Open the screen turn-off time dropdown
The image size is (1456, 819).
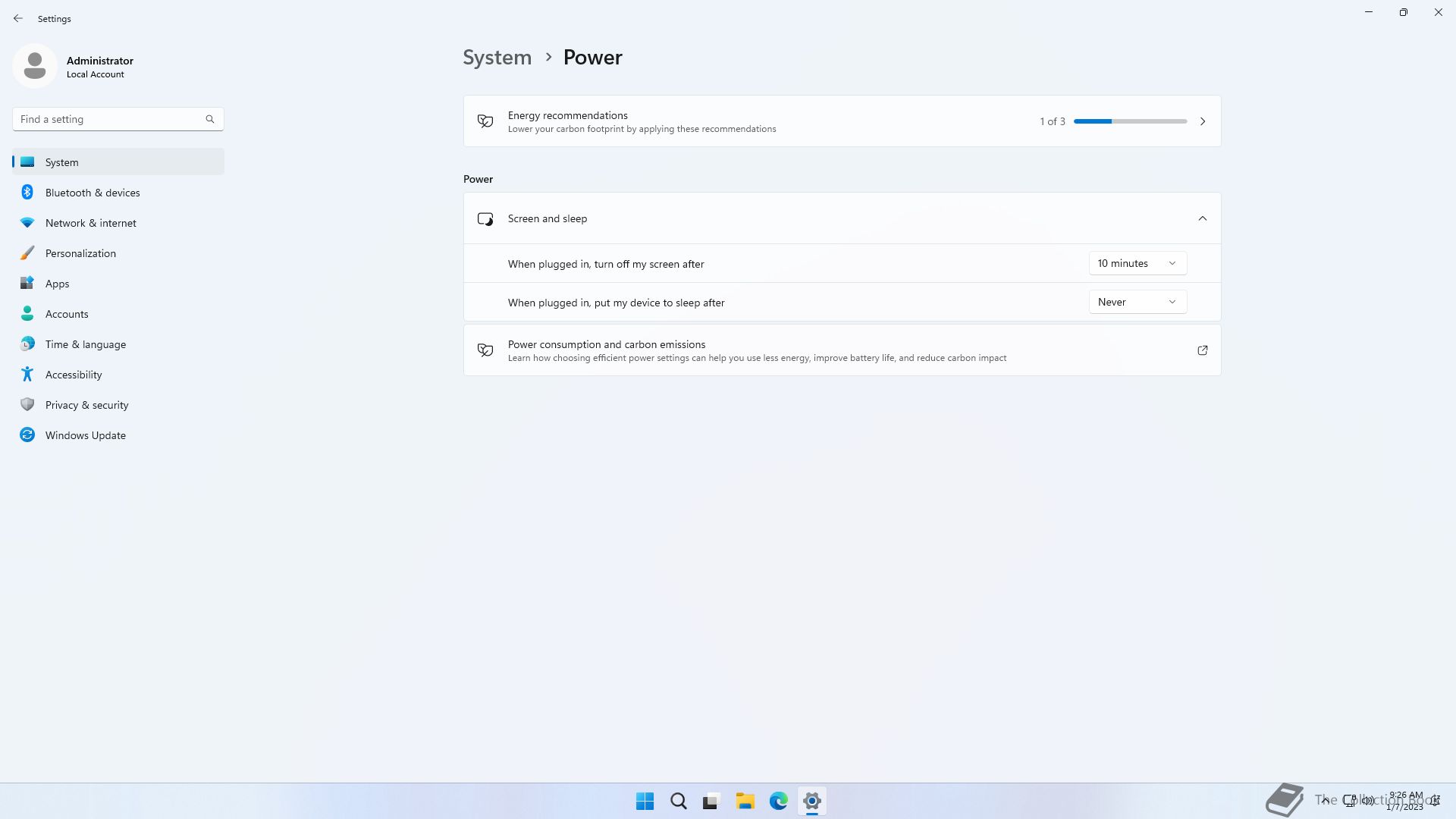tap(1137, 263)
